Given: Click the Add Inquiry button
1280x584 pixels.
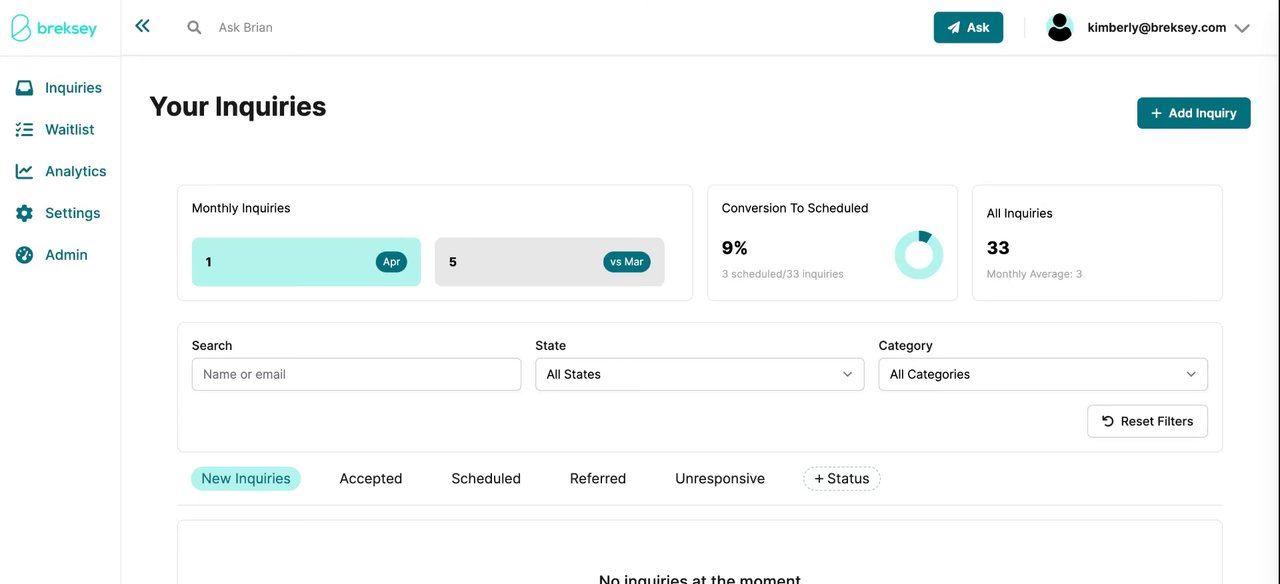Looking at the screenshot, I should [x=1193, y=113].
